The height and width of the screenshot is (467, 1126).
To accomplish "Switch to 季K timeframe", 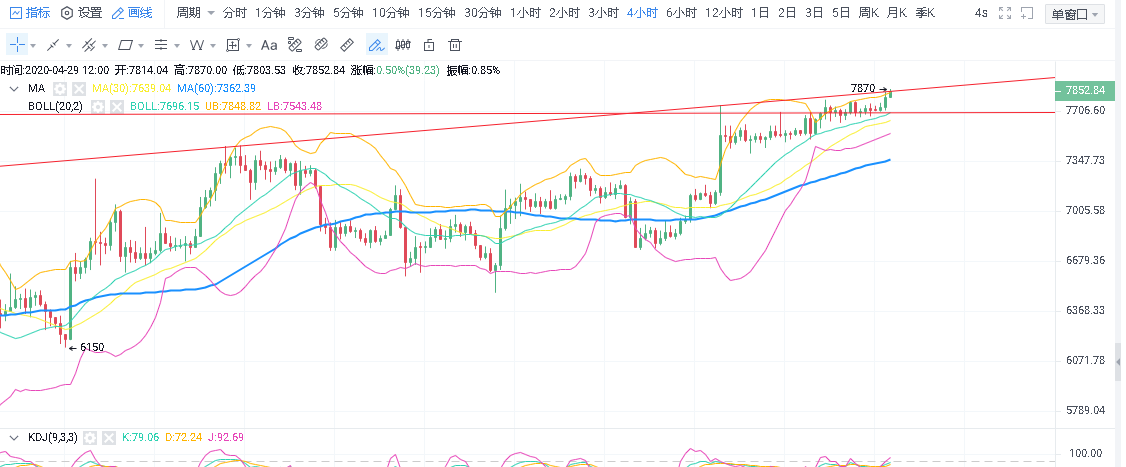I will tap(925, 12).
